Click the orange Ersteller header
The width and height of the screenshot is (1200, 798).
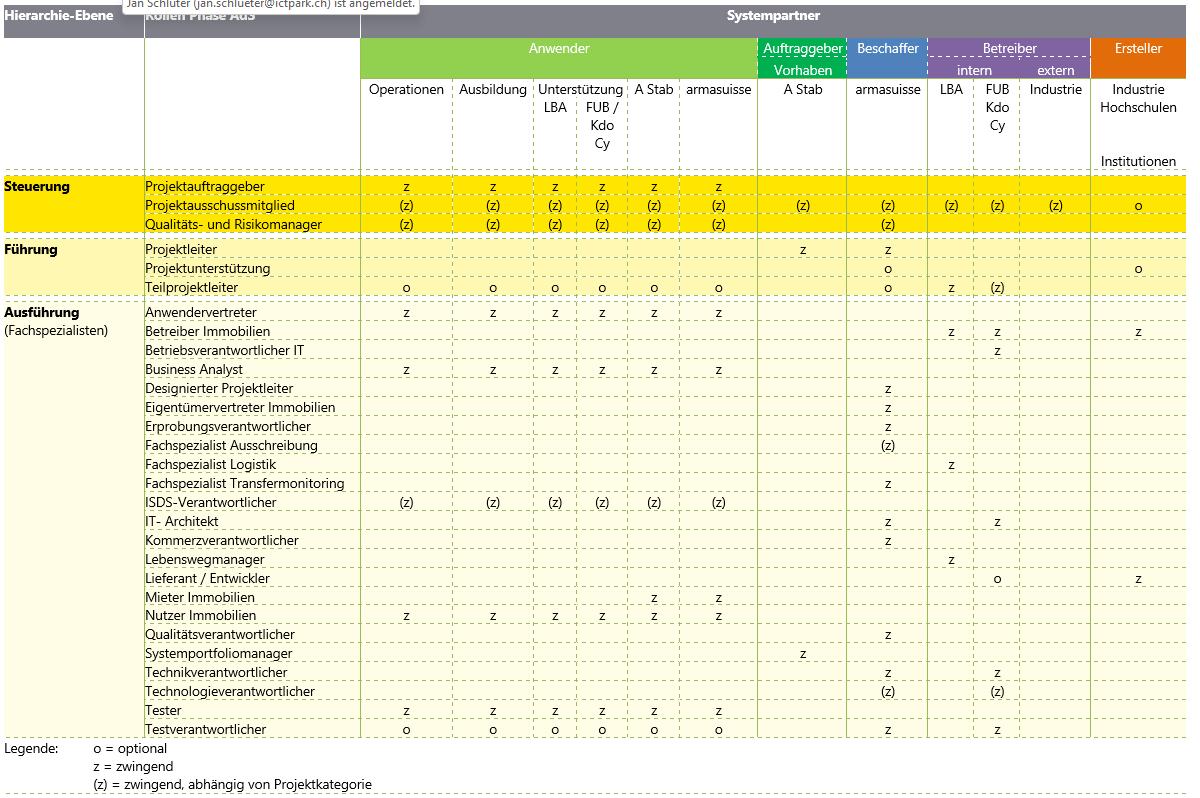tap(1138, 49)
